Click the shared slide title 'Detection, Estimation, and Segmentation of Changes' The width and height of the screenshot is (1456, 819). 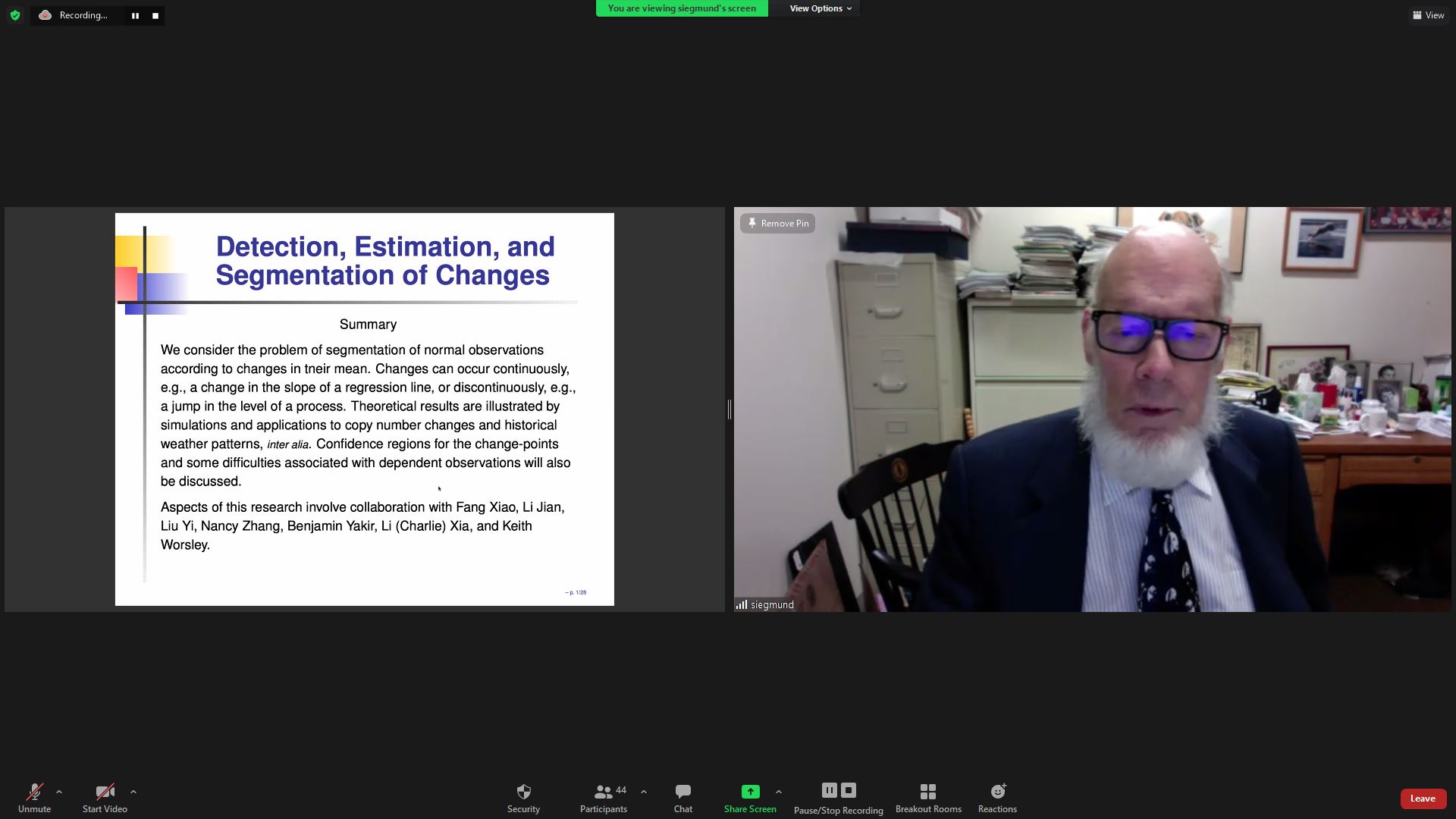coord(385,261)
